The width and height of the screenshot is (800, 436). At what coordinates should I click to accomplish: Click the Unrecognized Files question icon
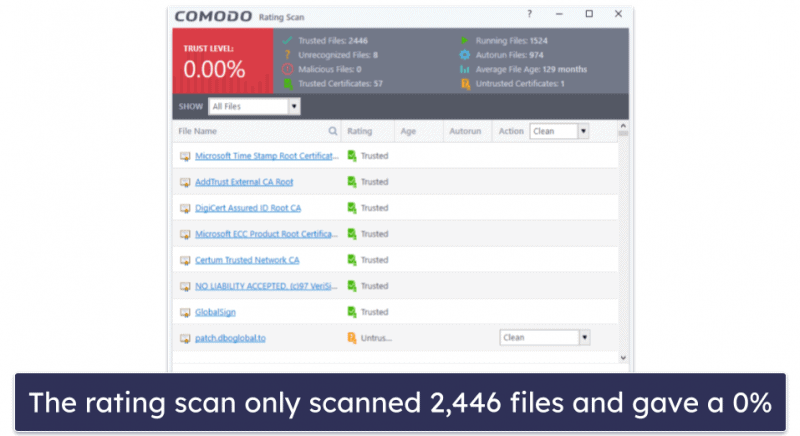pyautogui.click(x=287, y=55)
